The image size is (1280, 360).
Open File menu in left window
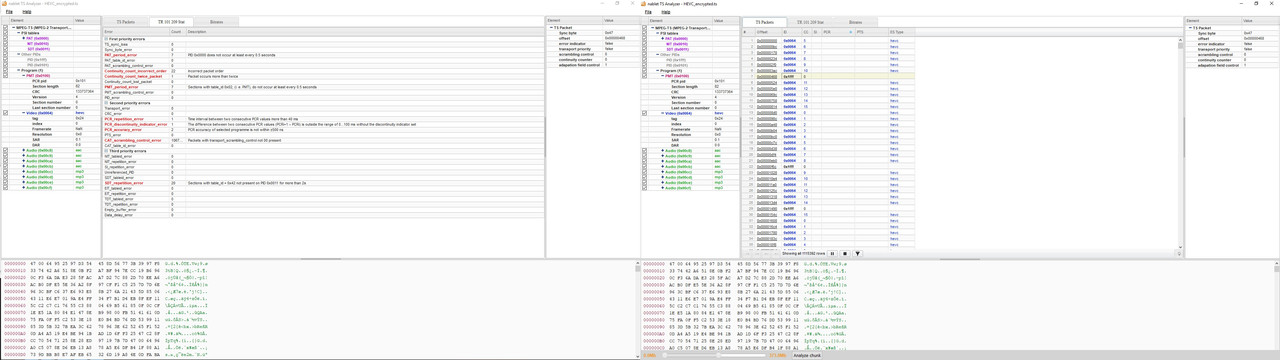(10, 12)
